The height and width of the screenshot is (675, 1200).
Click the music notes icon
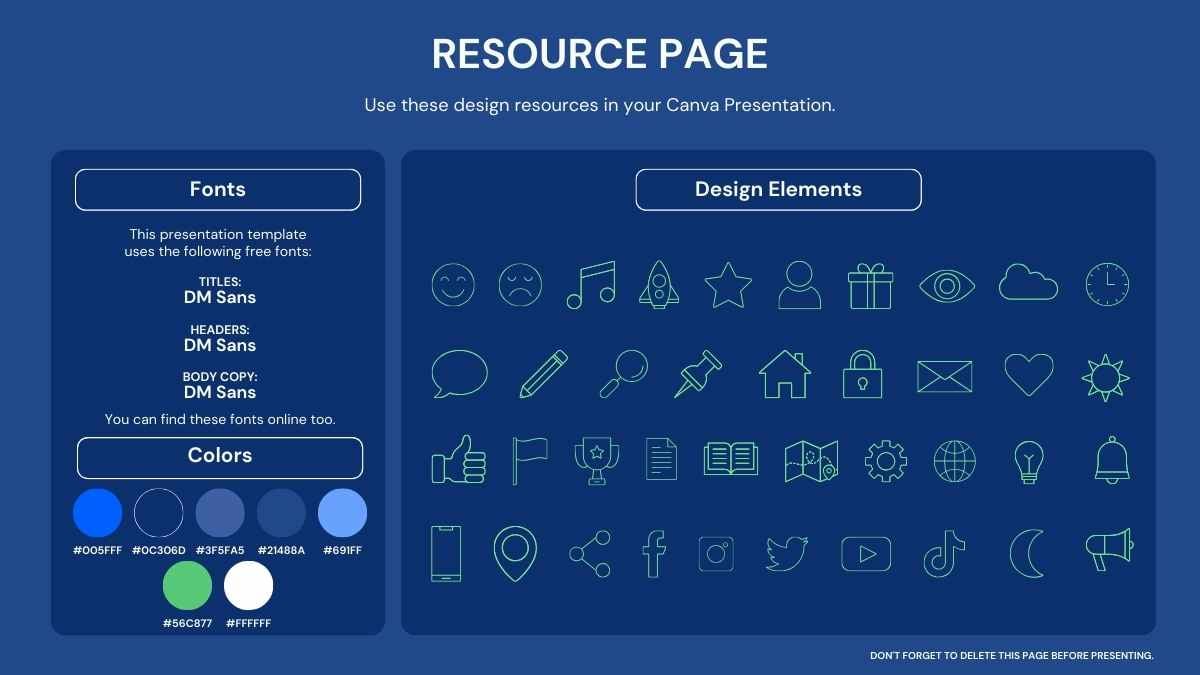pyautogui.click(x=590, y=285)
